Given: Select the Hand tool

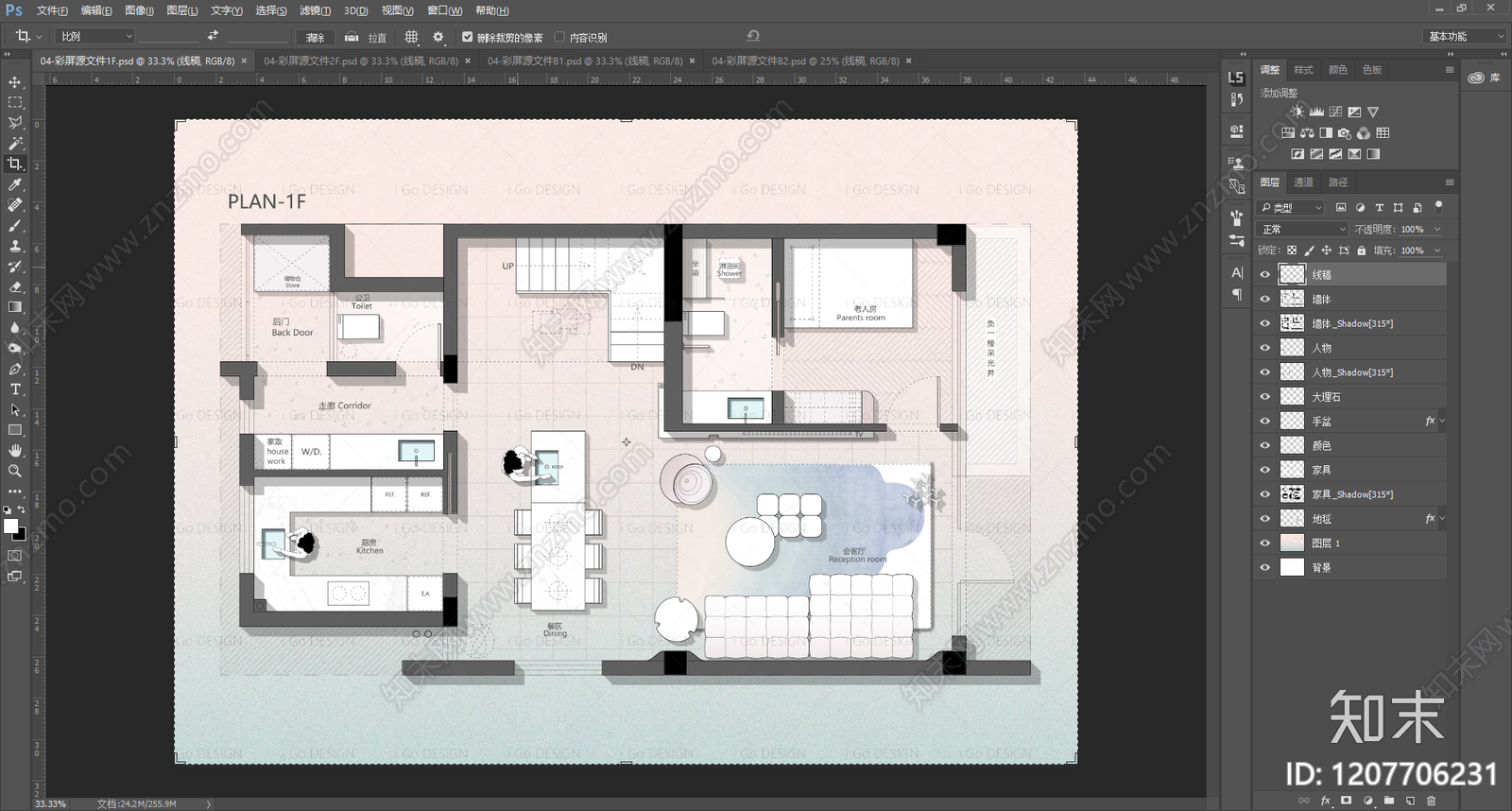Looking at the screenshot, I should 15,451.
